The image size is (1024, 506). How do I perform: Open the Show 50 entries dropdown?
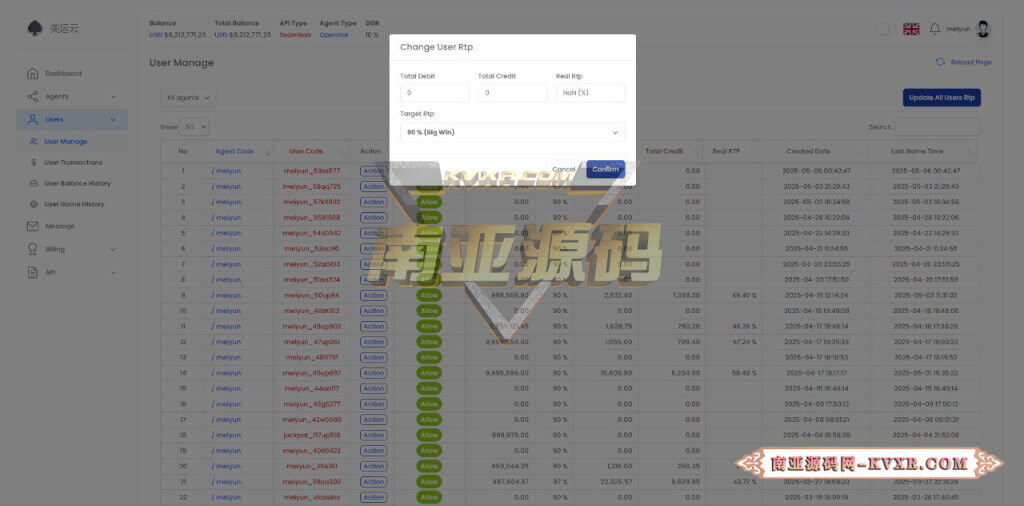[194, 127]
